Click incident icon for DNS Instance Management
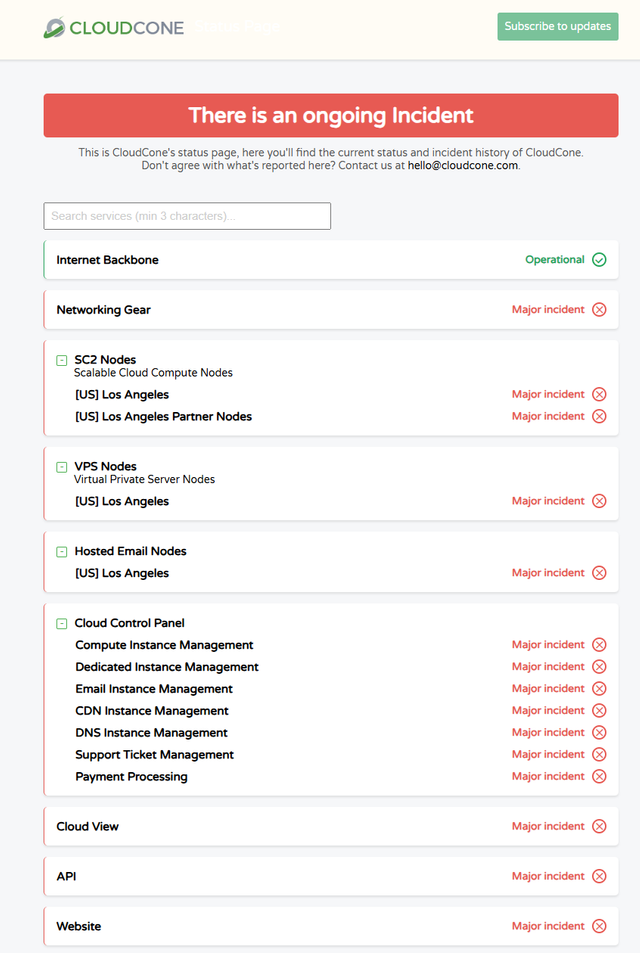 [x=599, y=732]
